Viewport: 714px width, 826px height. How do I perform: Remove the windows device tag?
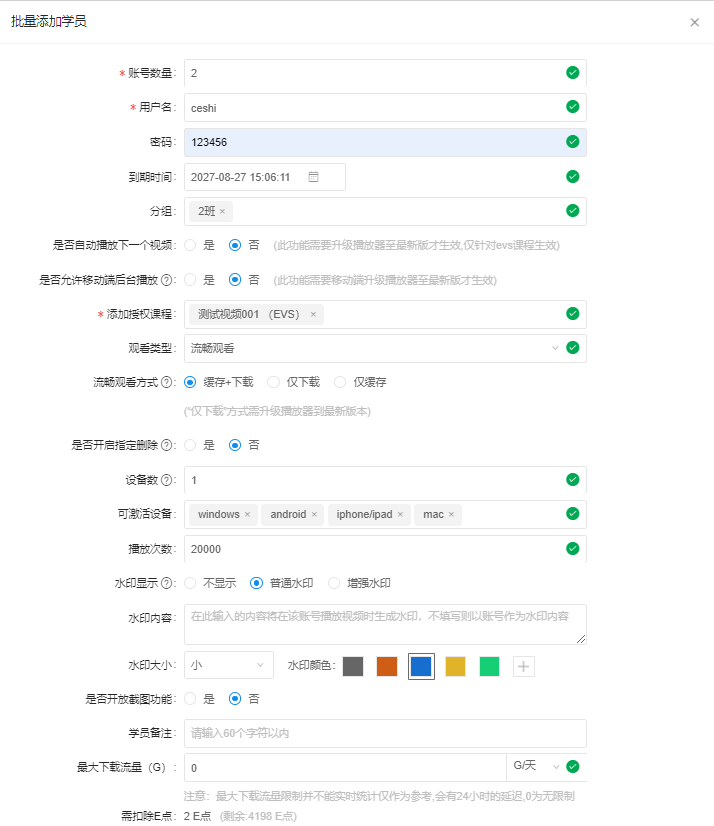click(x=247, y=515)
